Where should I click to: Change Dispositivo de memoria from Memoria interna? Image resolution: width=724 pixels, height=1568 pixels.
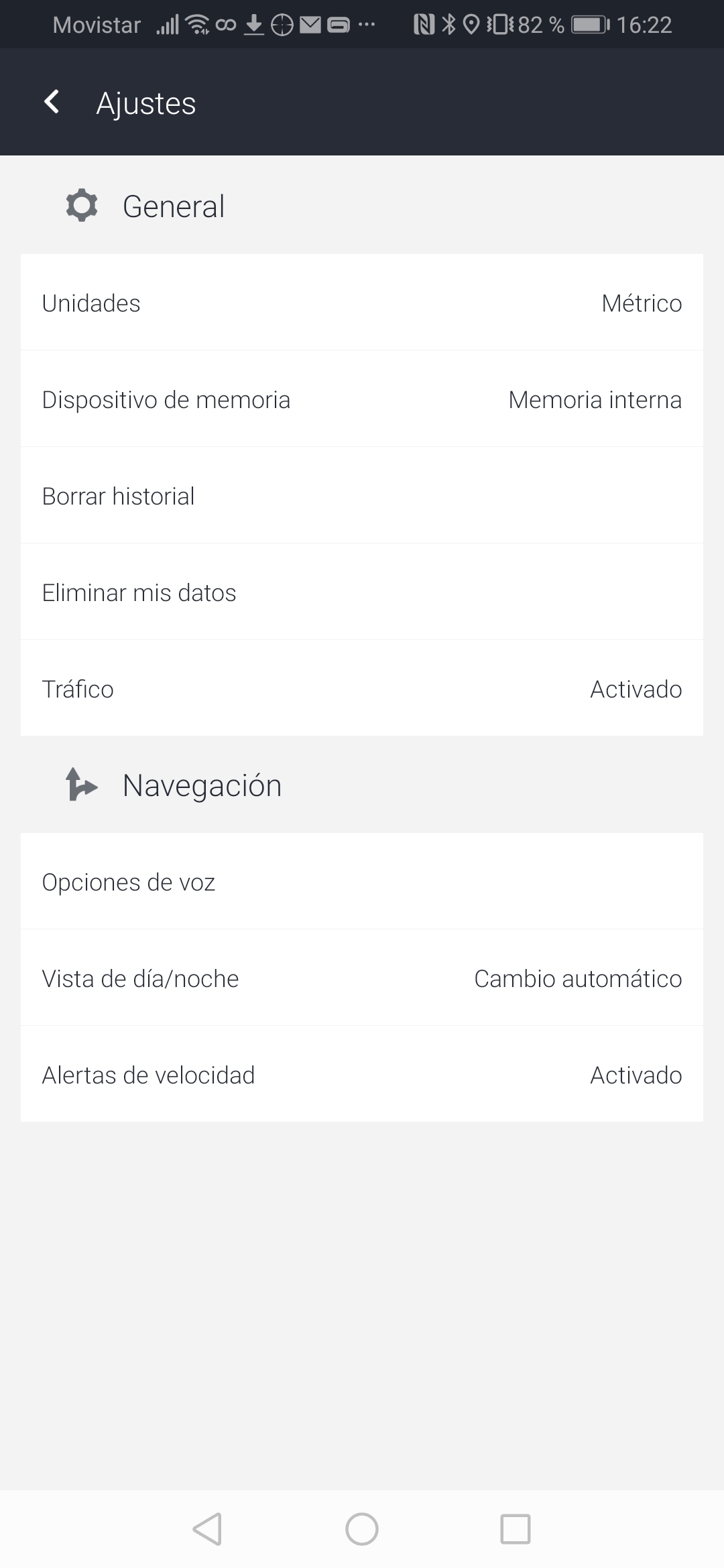[362, 399]
